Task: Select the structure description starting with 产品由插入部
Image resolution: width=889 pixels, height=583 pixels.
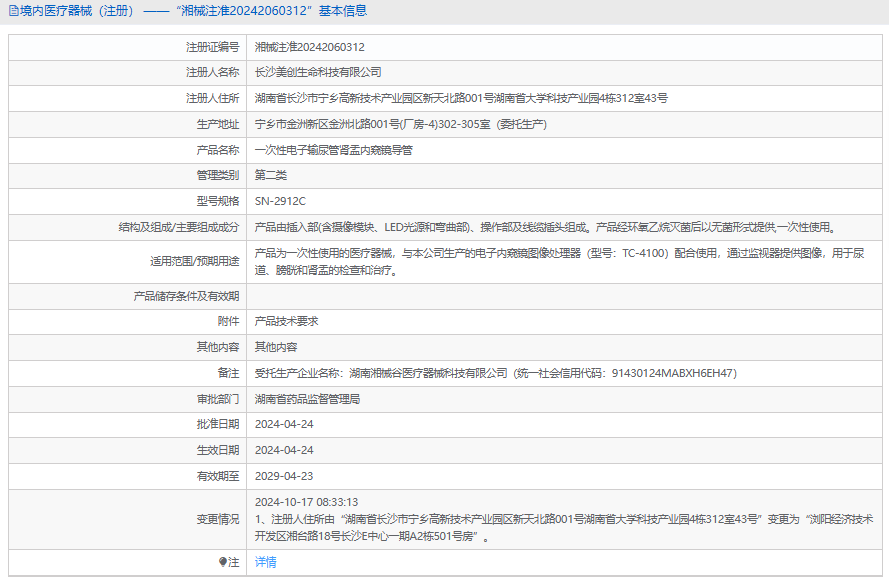Action: click(x=545, y=227)
